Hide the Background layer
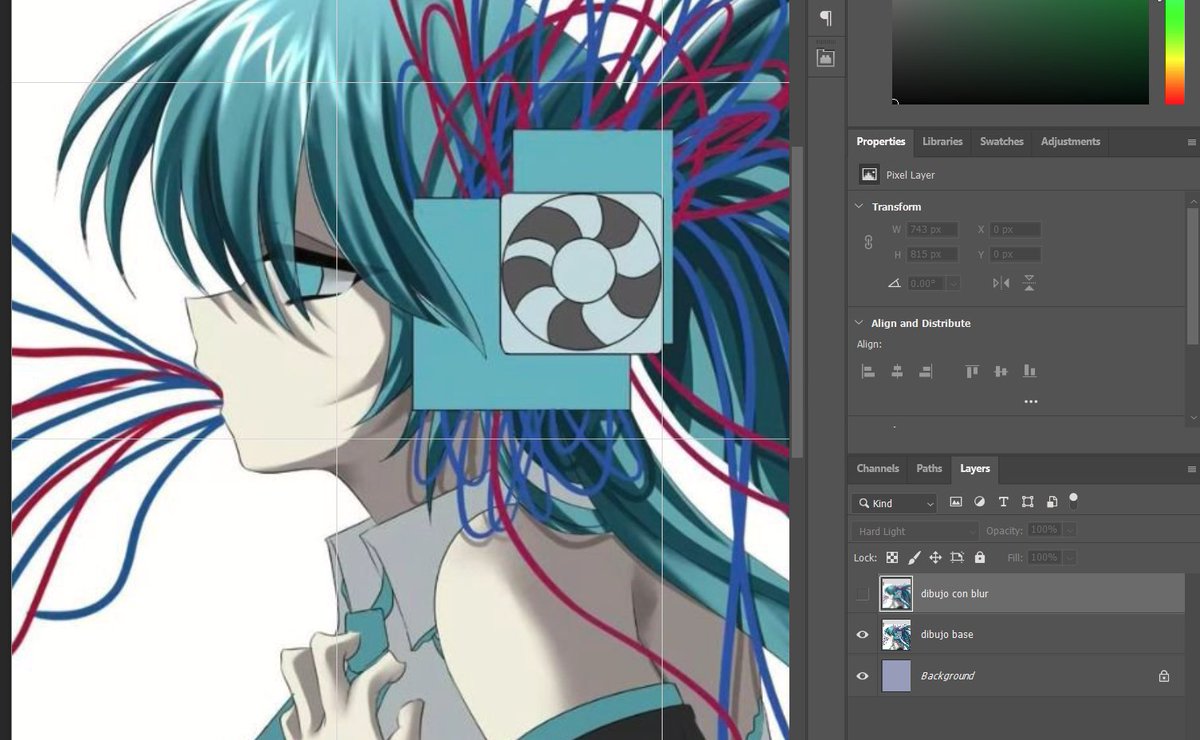The width and height of the screenshot is (1200, 740). 863,676
